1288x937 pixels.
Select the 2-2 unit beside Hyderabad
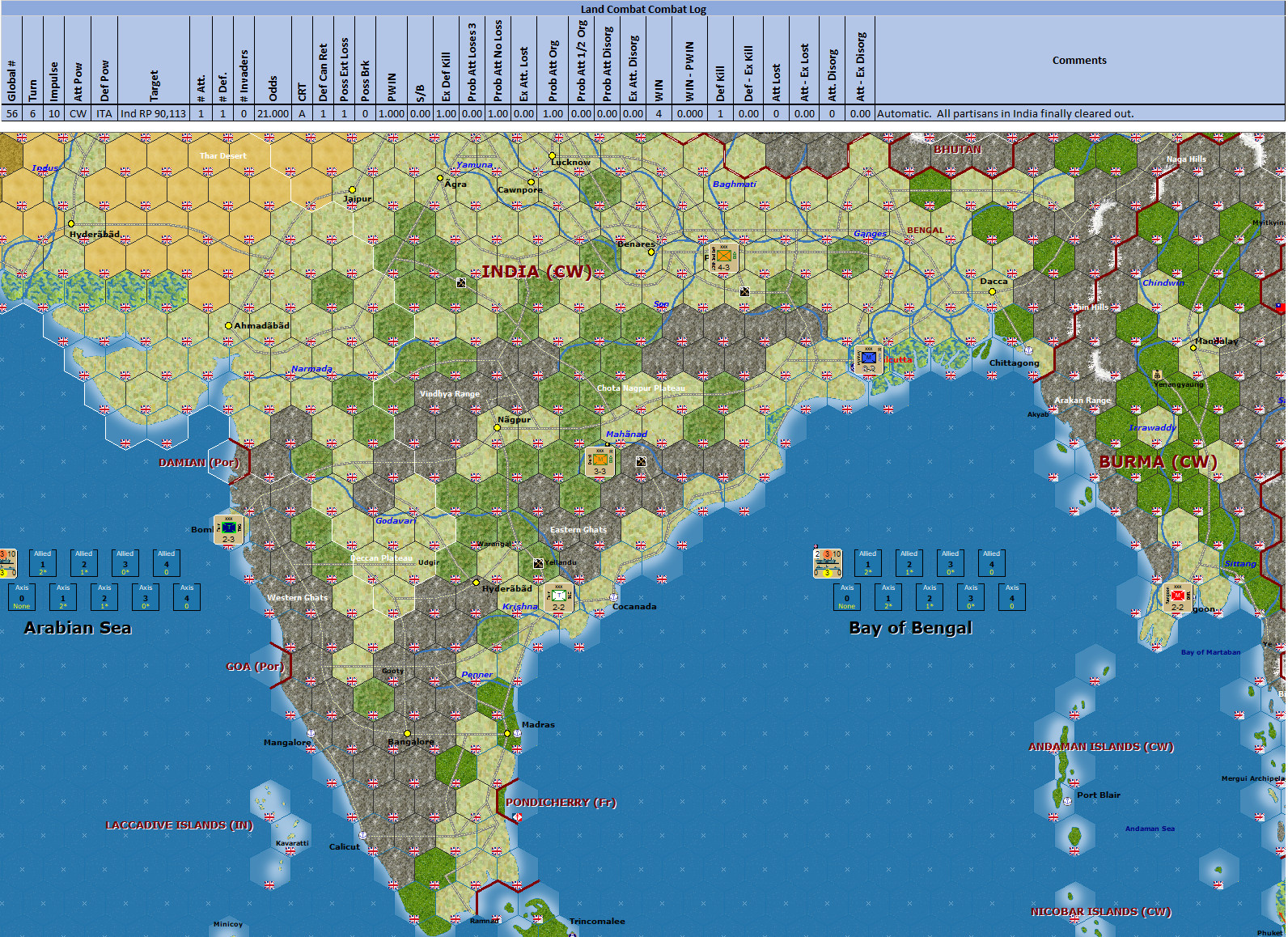click(558, 597)
